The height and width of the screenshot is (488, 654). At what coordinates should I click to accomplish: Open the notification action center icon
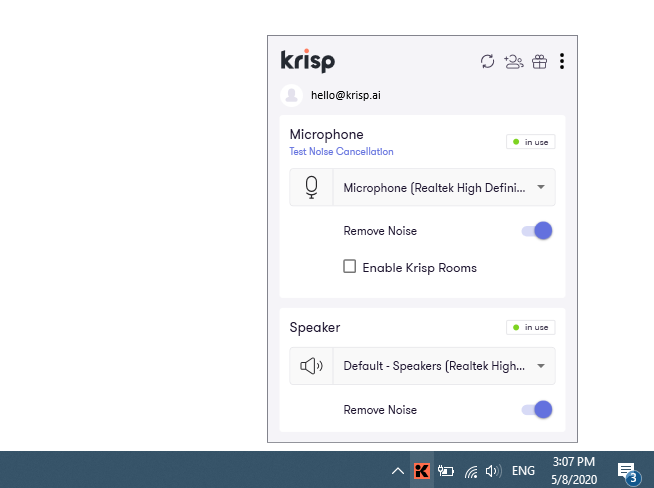[628, 473]
